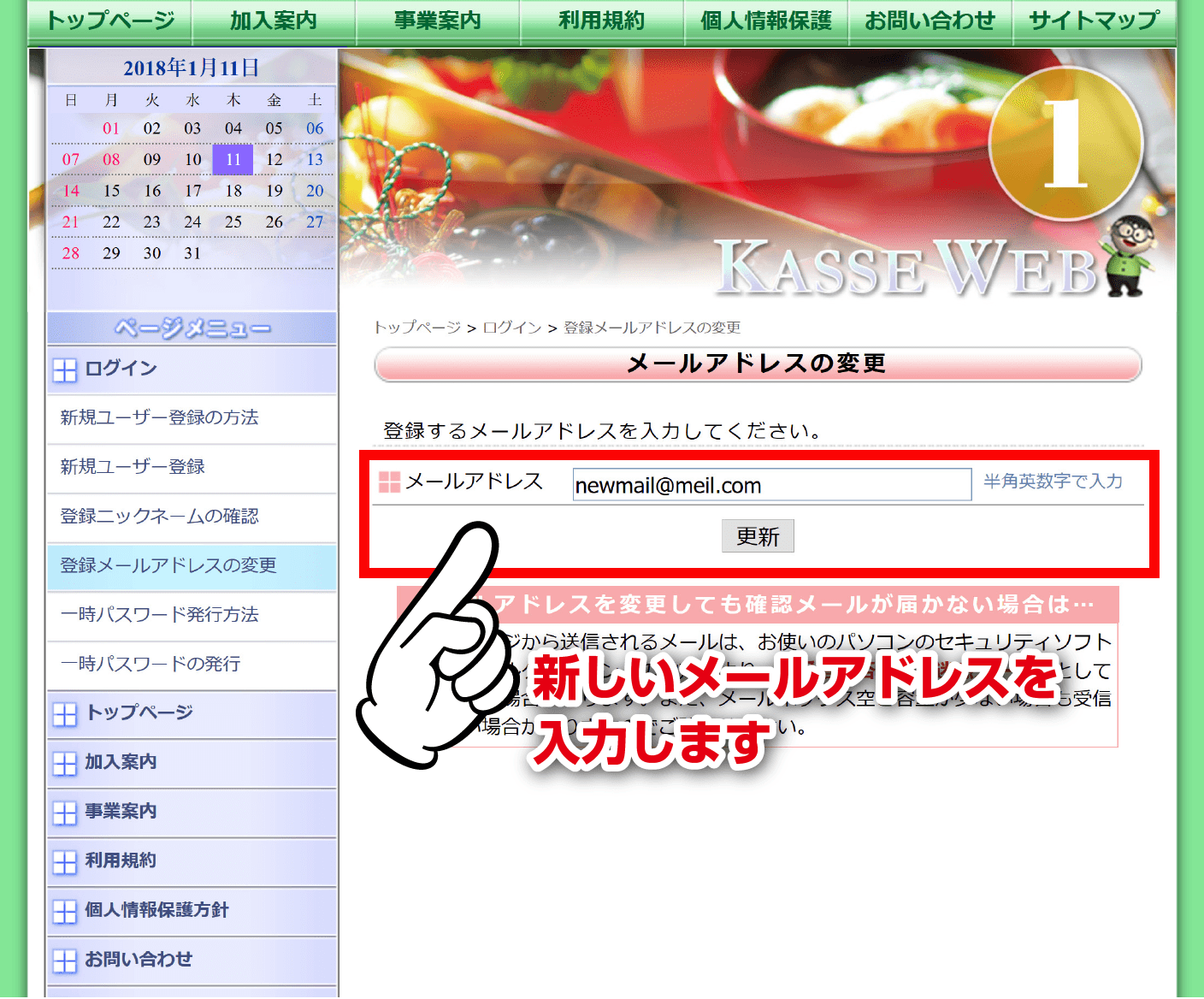Go to お問い合わせ in sidebar menu
The image size is (1204, 999).
192,961
